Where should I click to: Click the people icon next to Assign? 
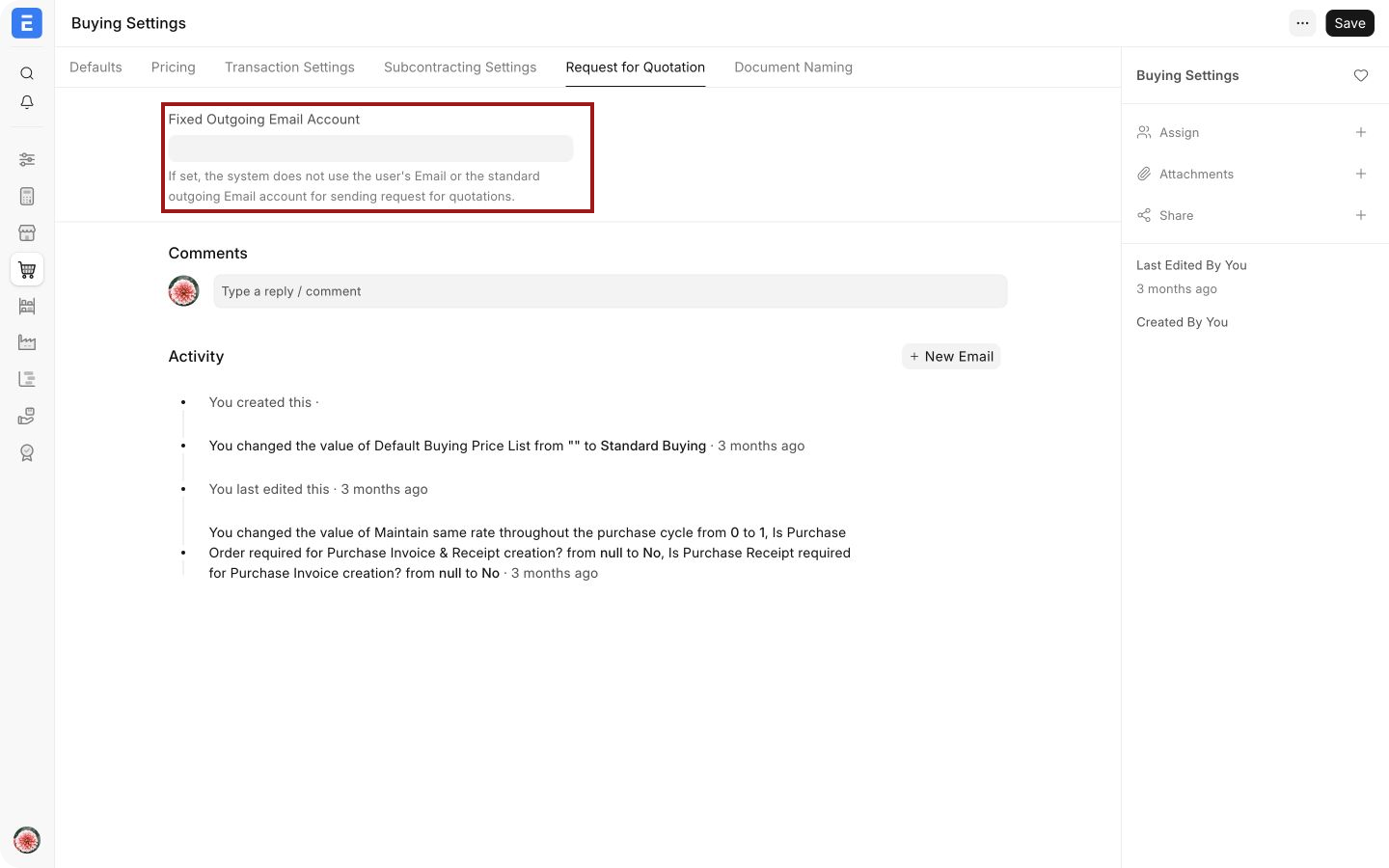pyautogui.click(x=1144, y=132)
